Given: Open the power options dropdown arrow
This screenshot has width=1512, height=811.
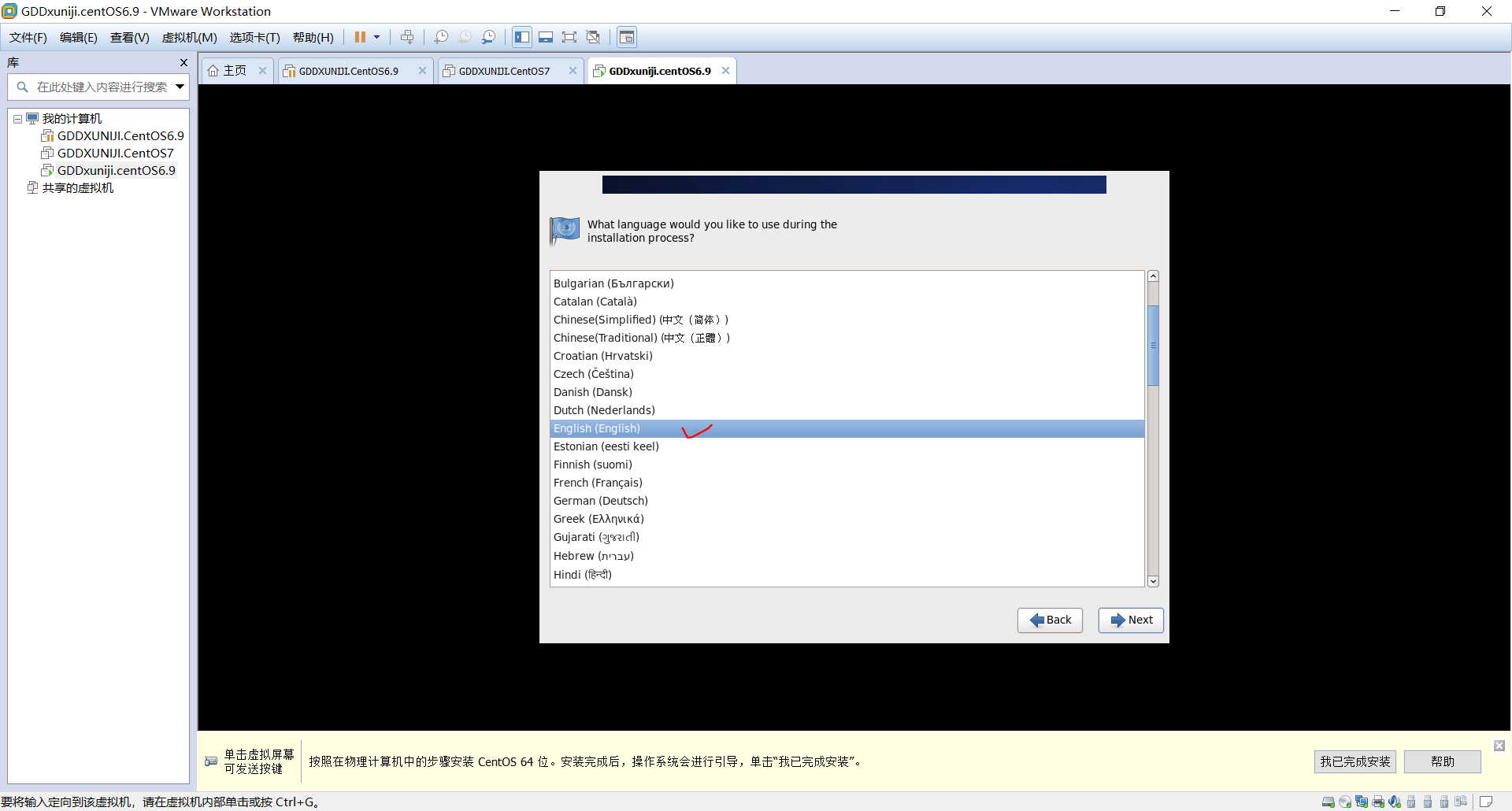Looking at the screenshot, I should (376, 37).
